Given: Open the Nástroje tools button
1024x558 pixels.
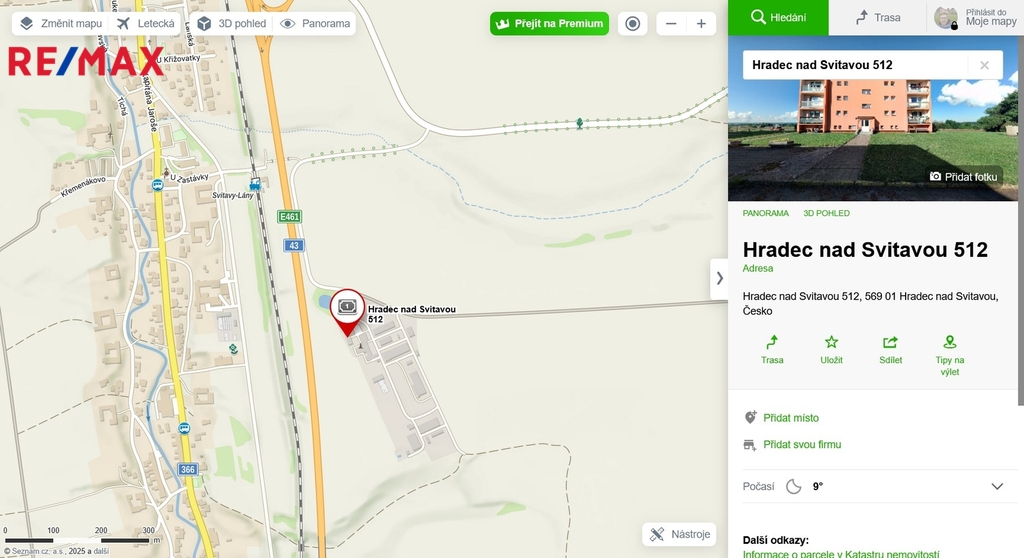Looking at the screenshot, I should click(679, 534).
